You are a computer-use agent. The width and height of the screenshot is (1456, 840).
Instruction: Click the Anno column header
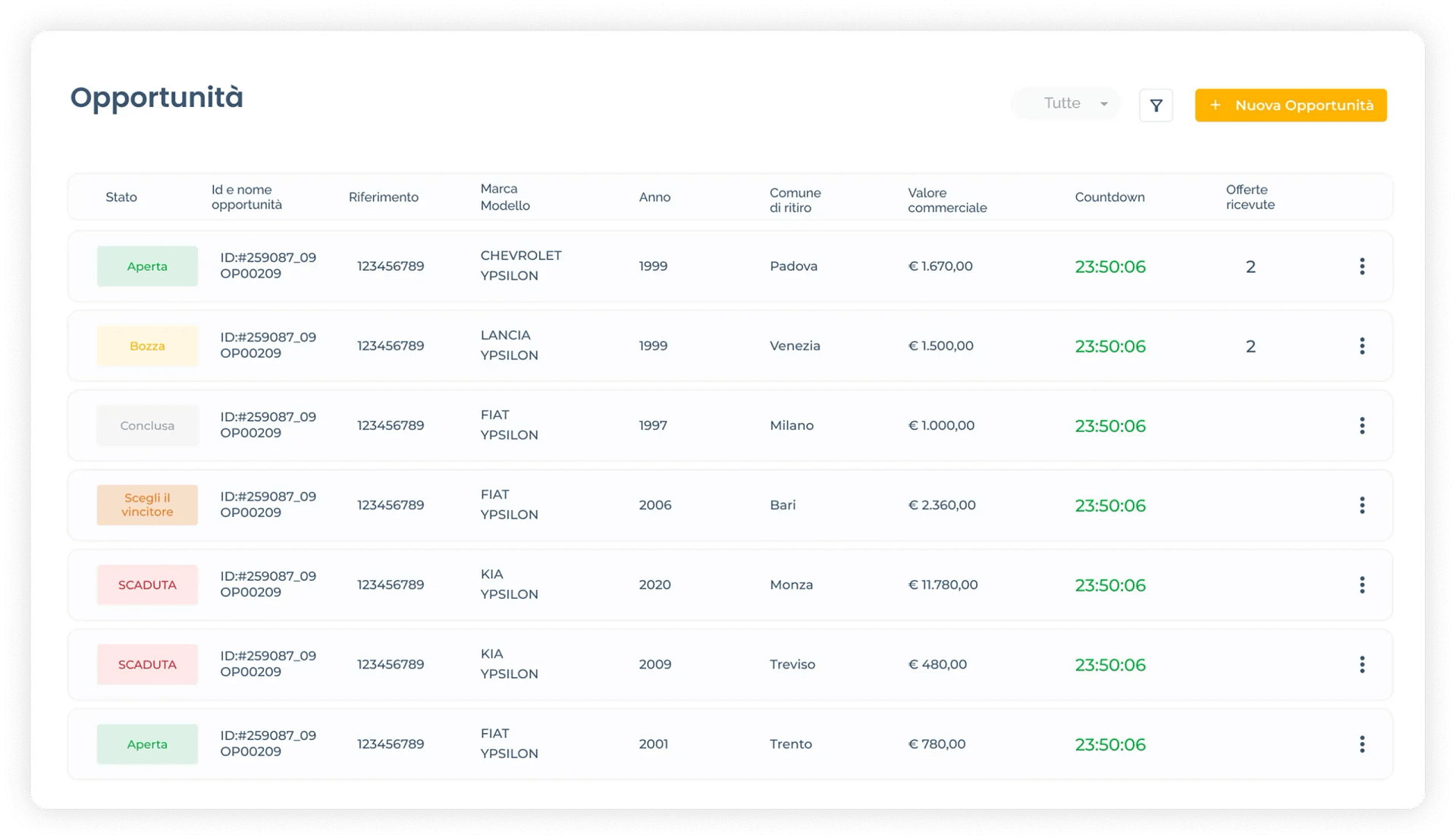point(654,197)
